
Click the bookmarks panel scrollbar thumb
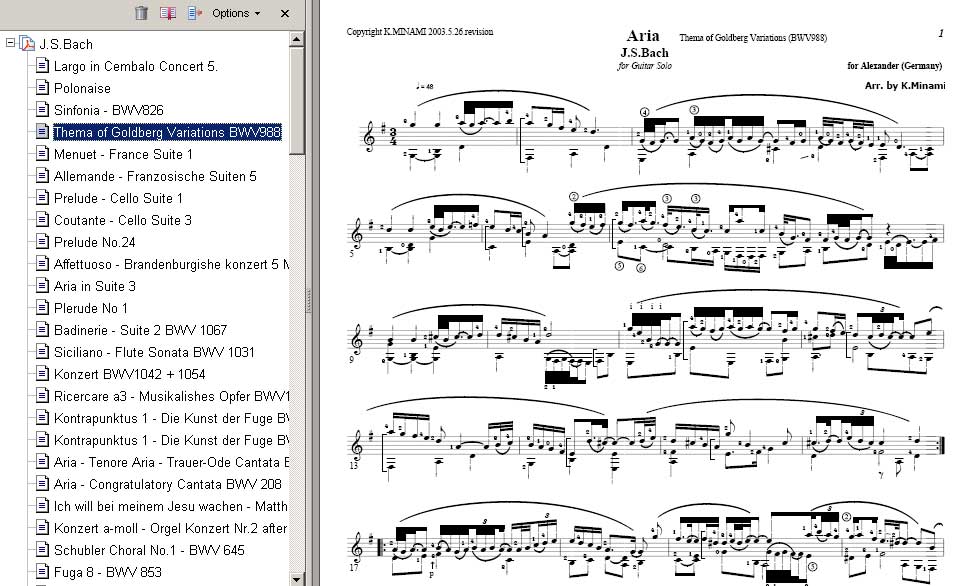296,101
